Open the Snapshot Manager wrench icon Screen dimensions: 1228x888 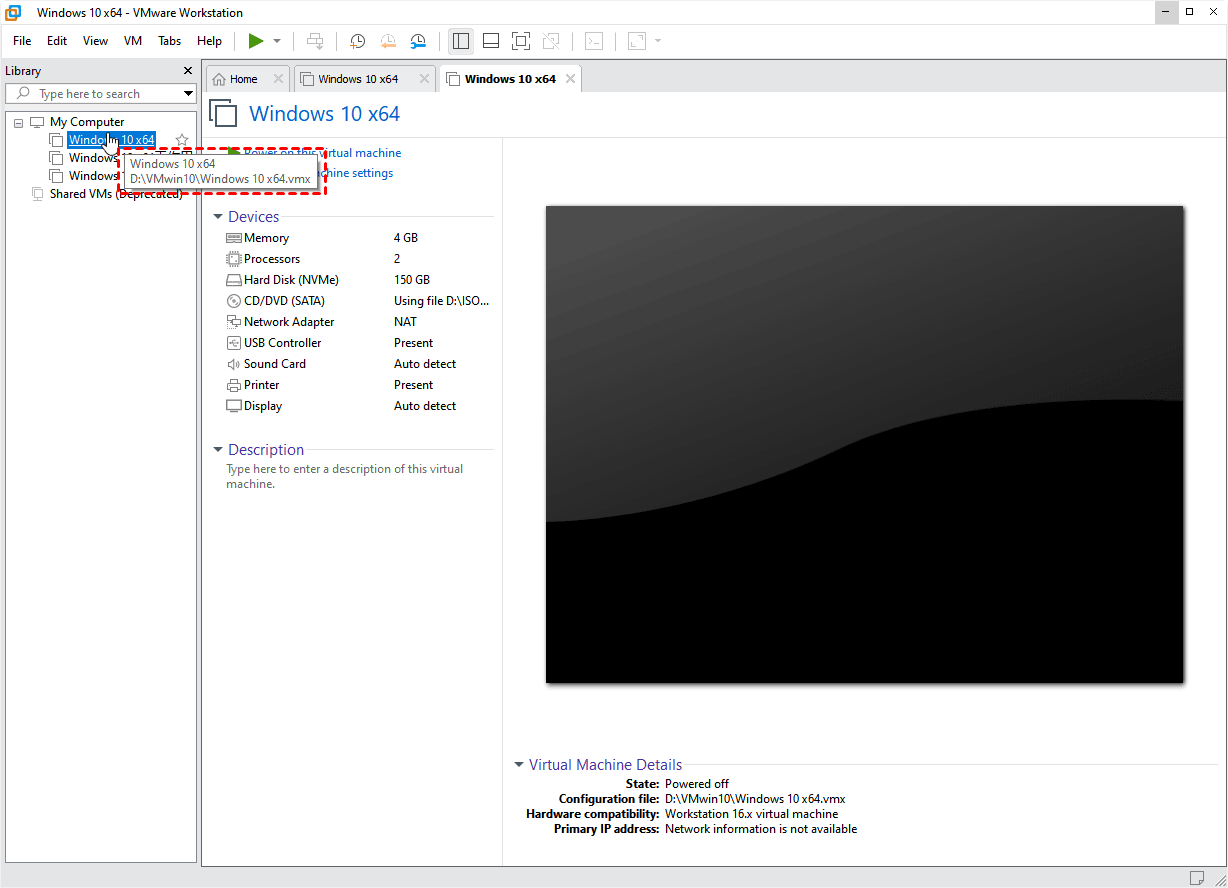418,41
